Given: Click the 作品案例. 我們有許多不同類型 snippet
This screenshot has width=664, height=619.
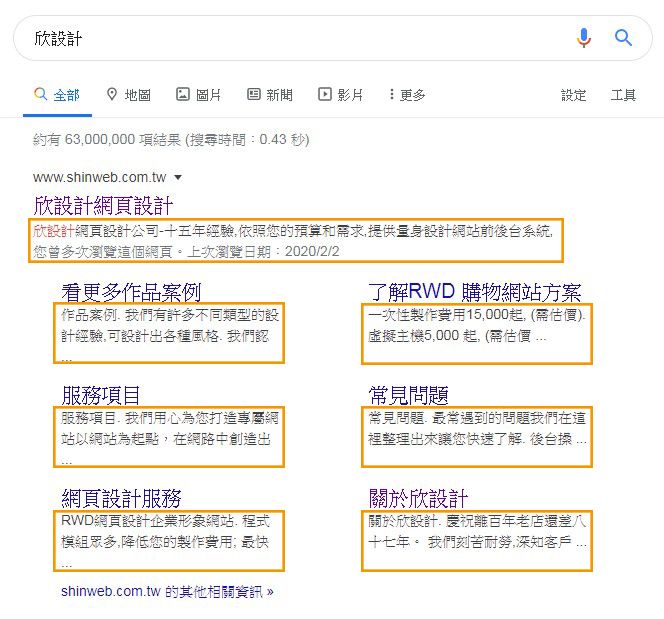Looking at the screenshot, I should tap(169, 333).
